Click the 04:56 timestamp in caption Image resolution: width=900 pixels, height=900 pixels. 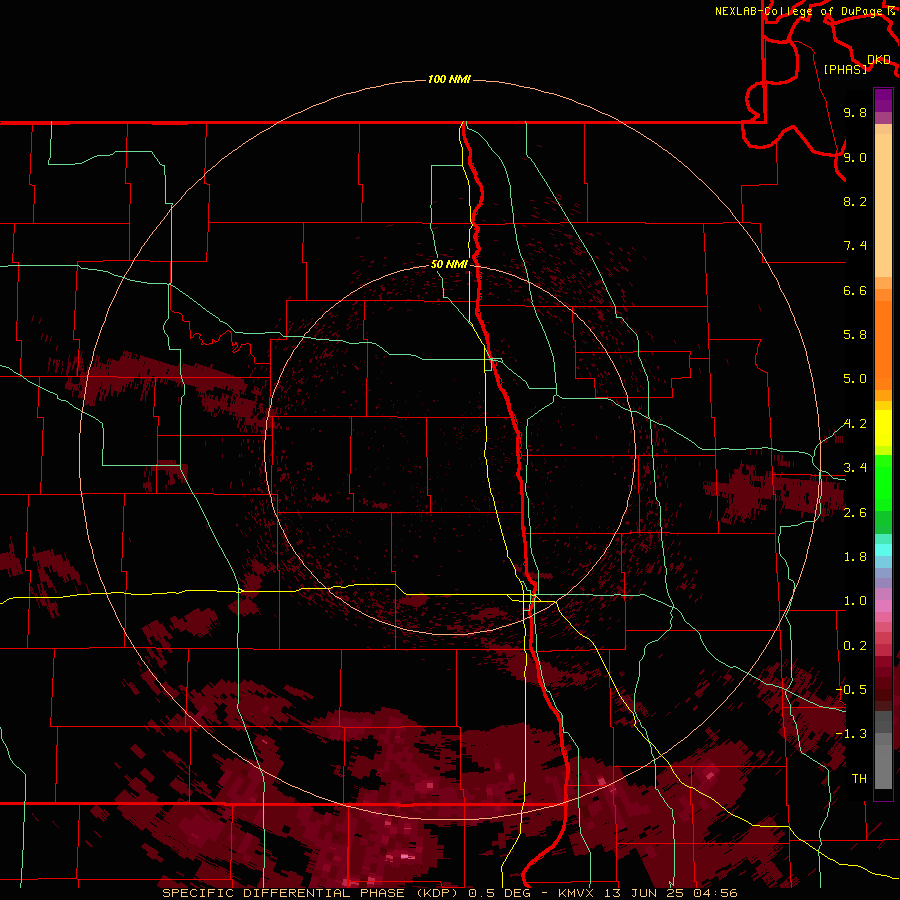[x=717, y=893]
